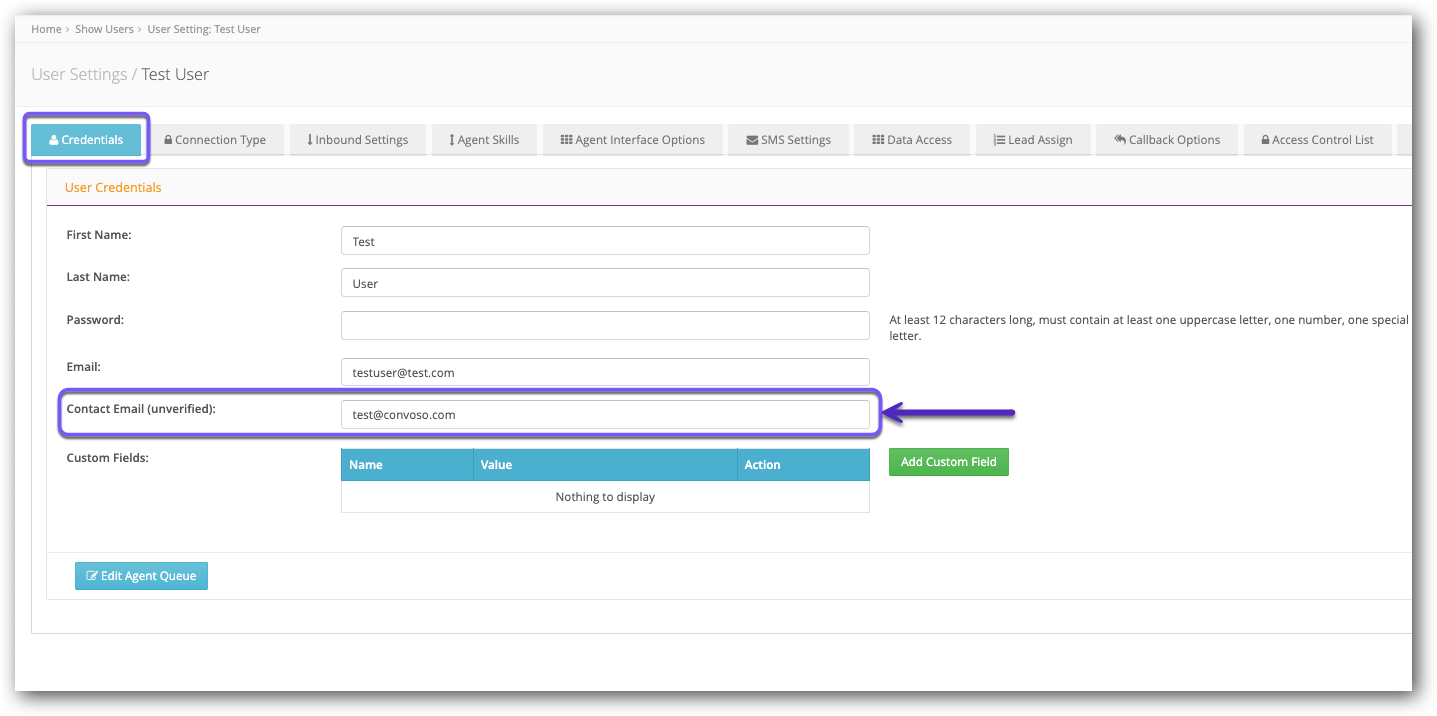Click the Home breadcrumb link
Viewport: 1437px width, 716px height.
coord(46,29)
